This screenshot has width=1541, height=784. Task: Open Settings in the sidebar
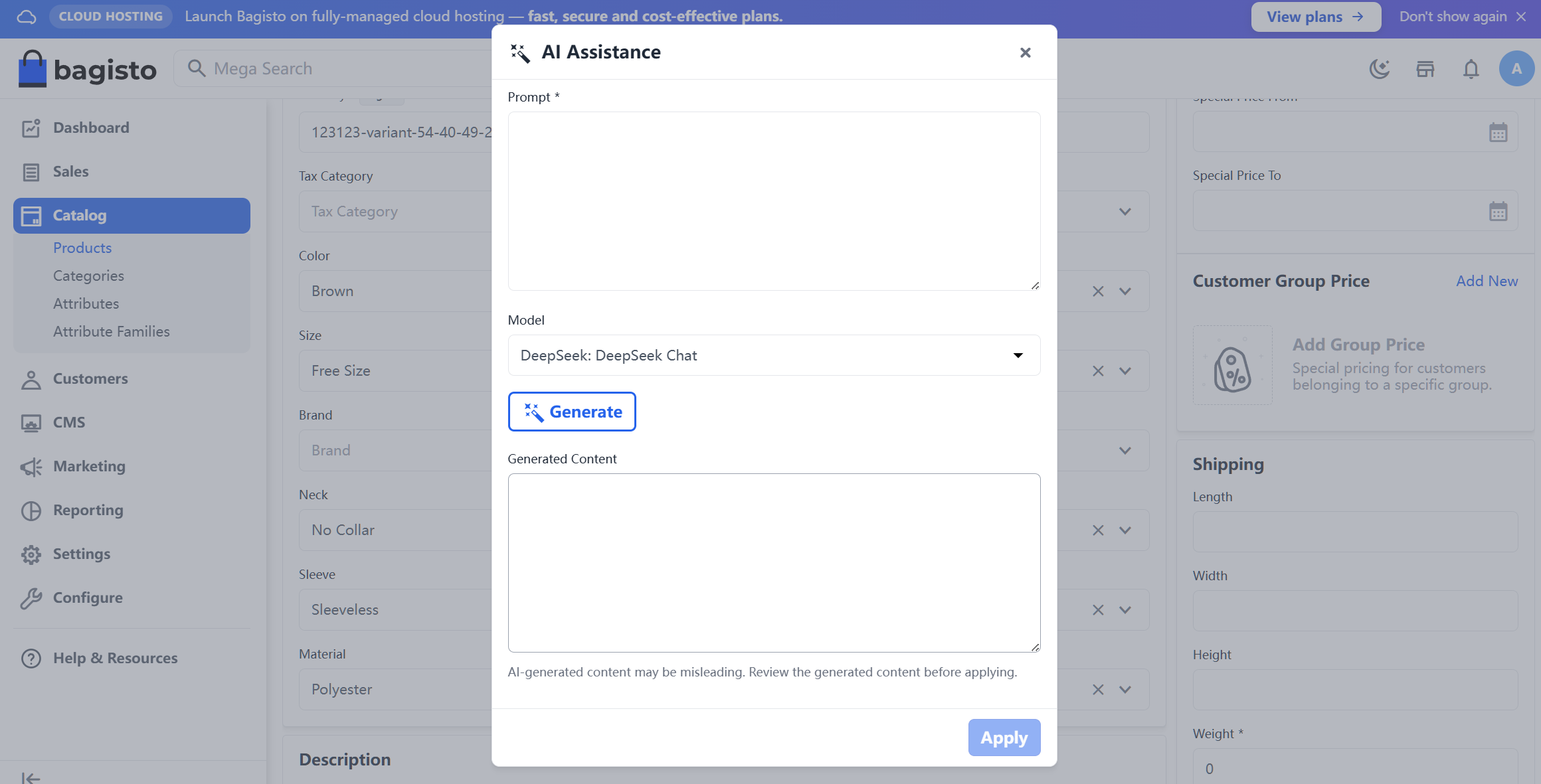tap(132, 554)
